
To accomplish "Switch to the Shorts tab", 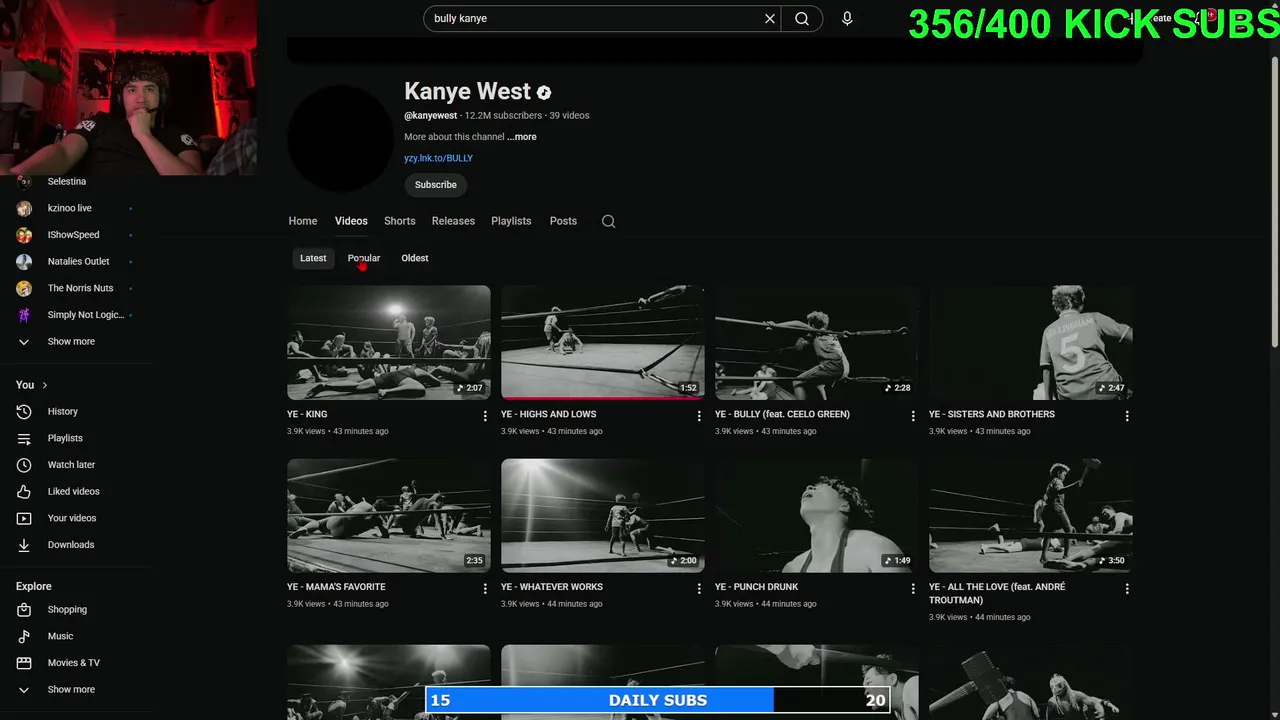I will click(x=399, y=221).
